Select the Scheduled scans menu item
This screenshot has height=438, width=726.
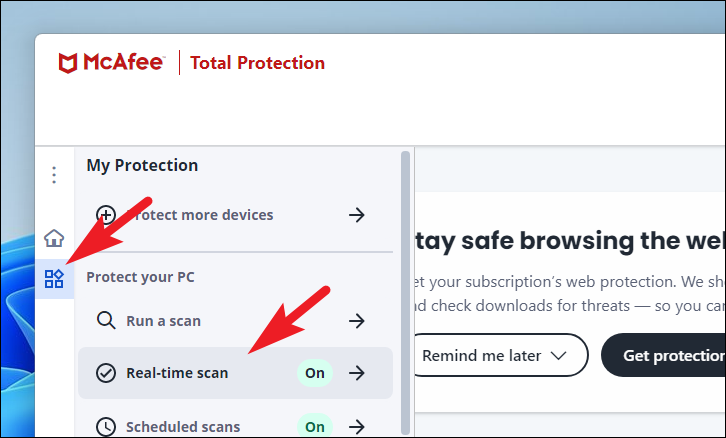pyautogui.click(x=235, y=424)
